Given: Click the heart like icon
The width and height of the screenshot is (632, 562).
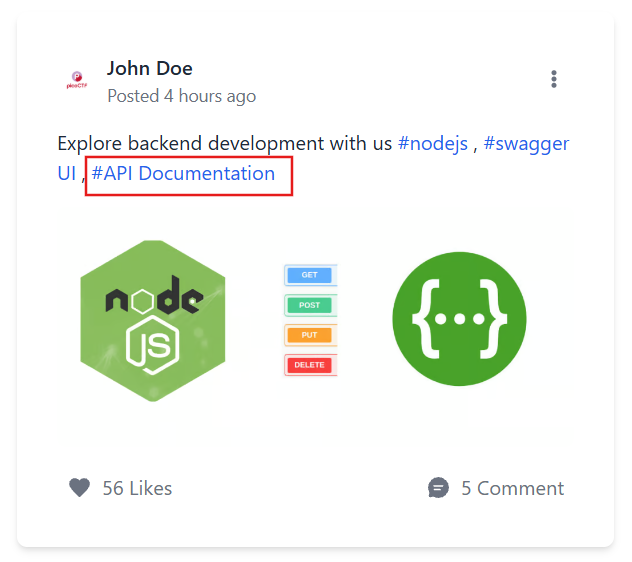Looking at the screenshot, I should [80, 488].
